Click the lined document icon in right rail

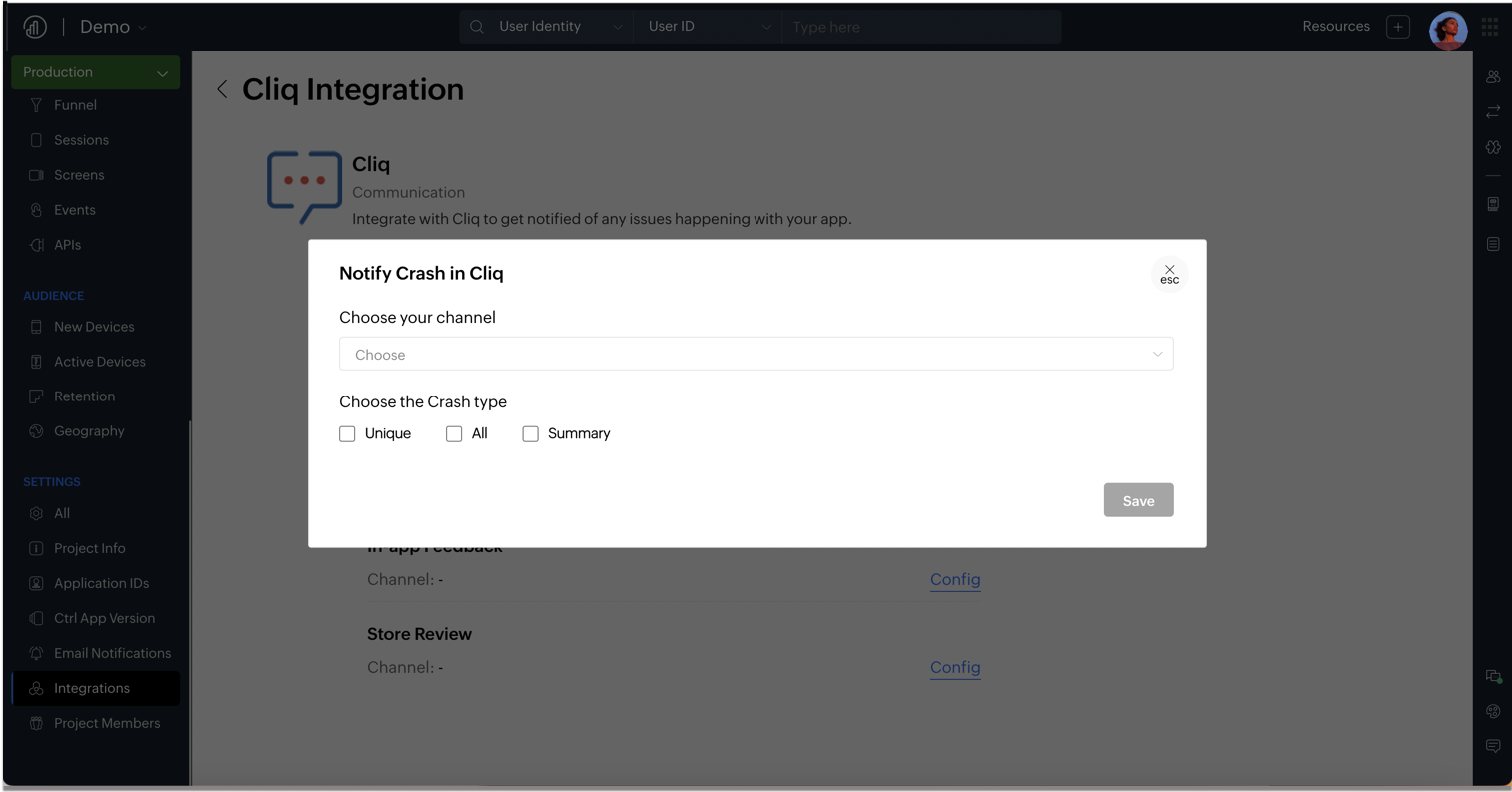(1493, 244)
